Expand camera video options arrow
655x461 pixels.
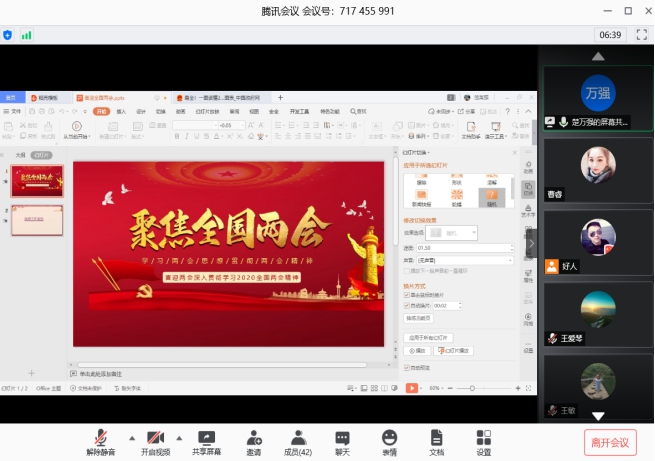[180, 437]
